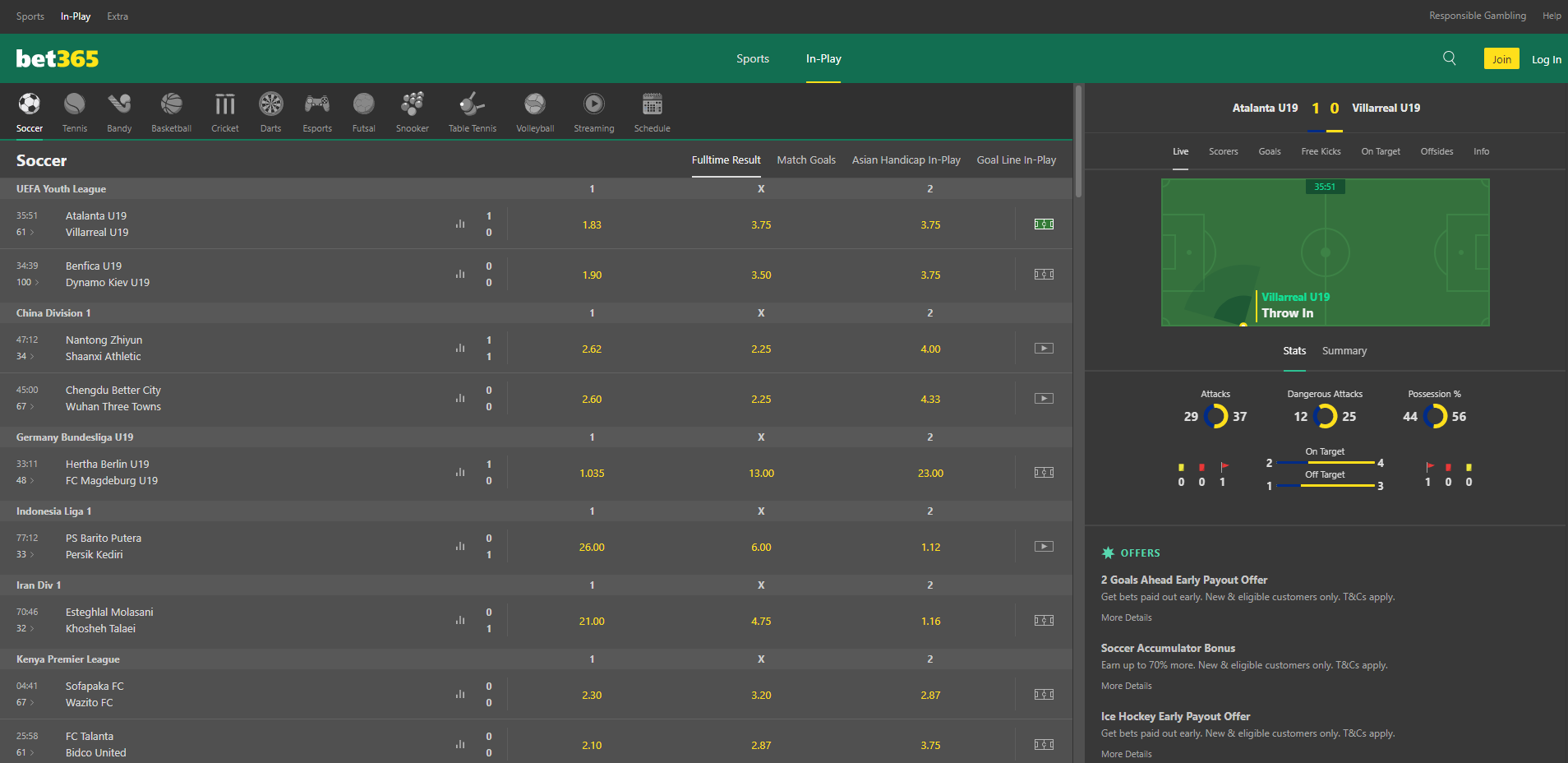Play live stream for Nantong Zhiyun match
This screenshot has height=763, width=1568.
pyautogui.click(x=1044, y=349)
